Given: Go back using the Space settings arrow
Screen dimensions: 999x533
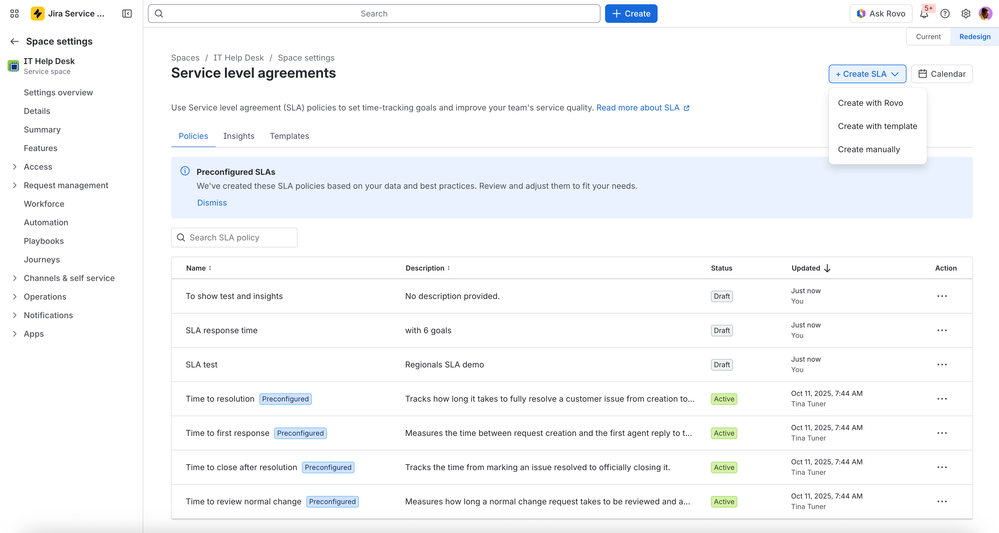Looking at the screenshot, I should 14,41.
